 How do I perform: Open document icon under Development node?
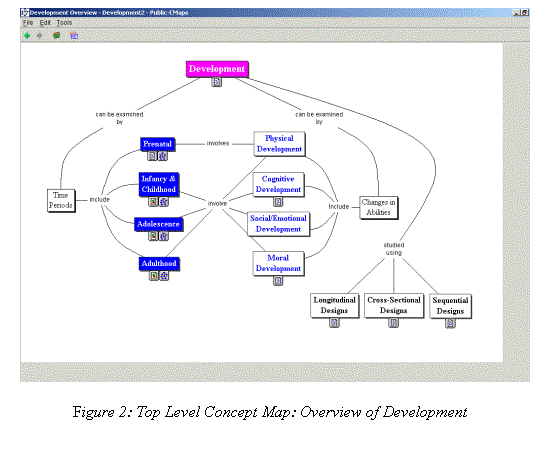coord(217,82)
